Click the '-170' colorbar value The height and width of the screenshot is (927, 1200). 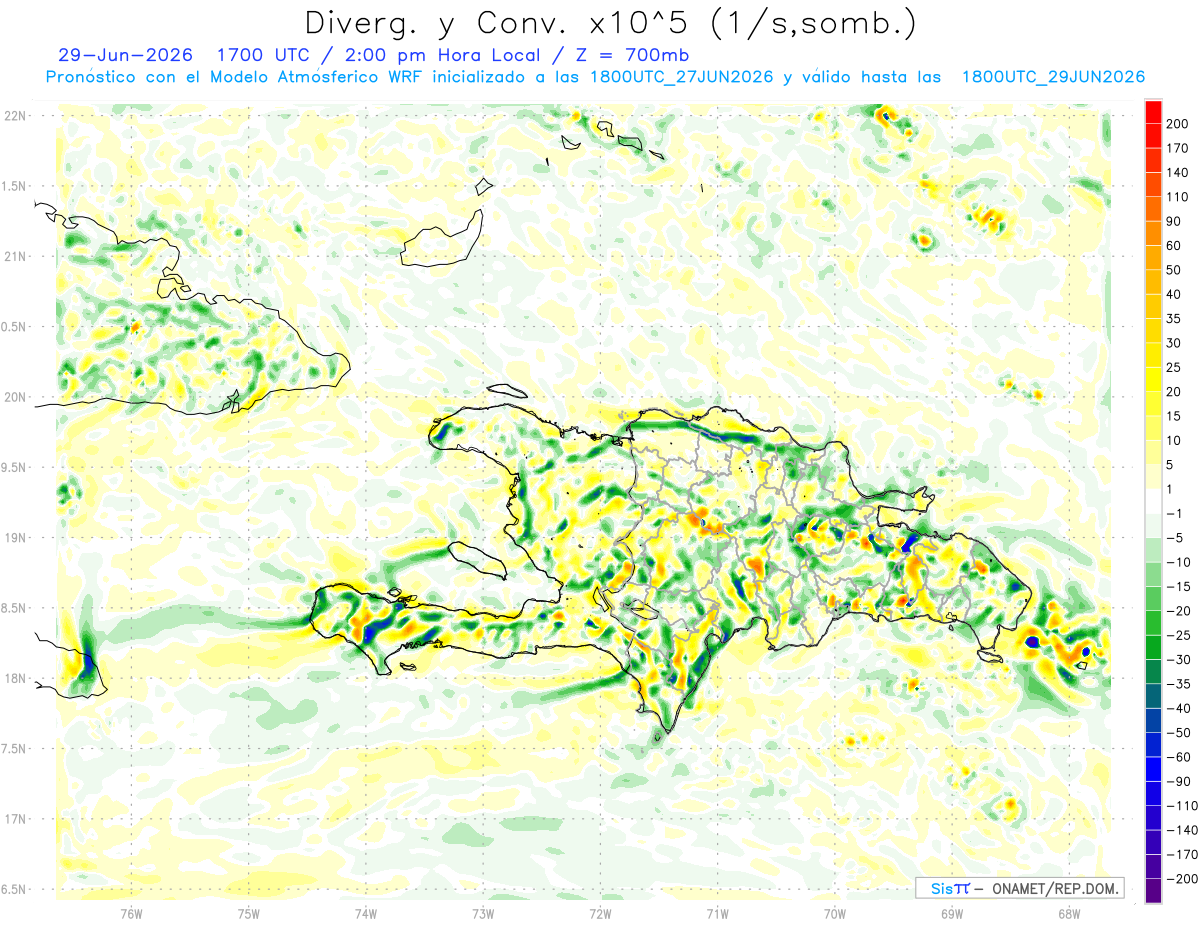click(x=1181, y=855)
